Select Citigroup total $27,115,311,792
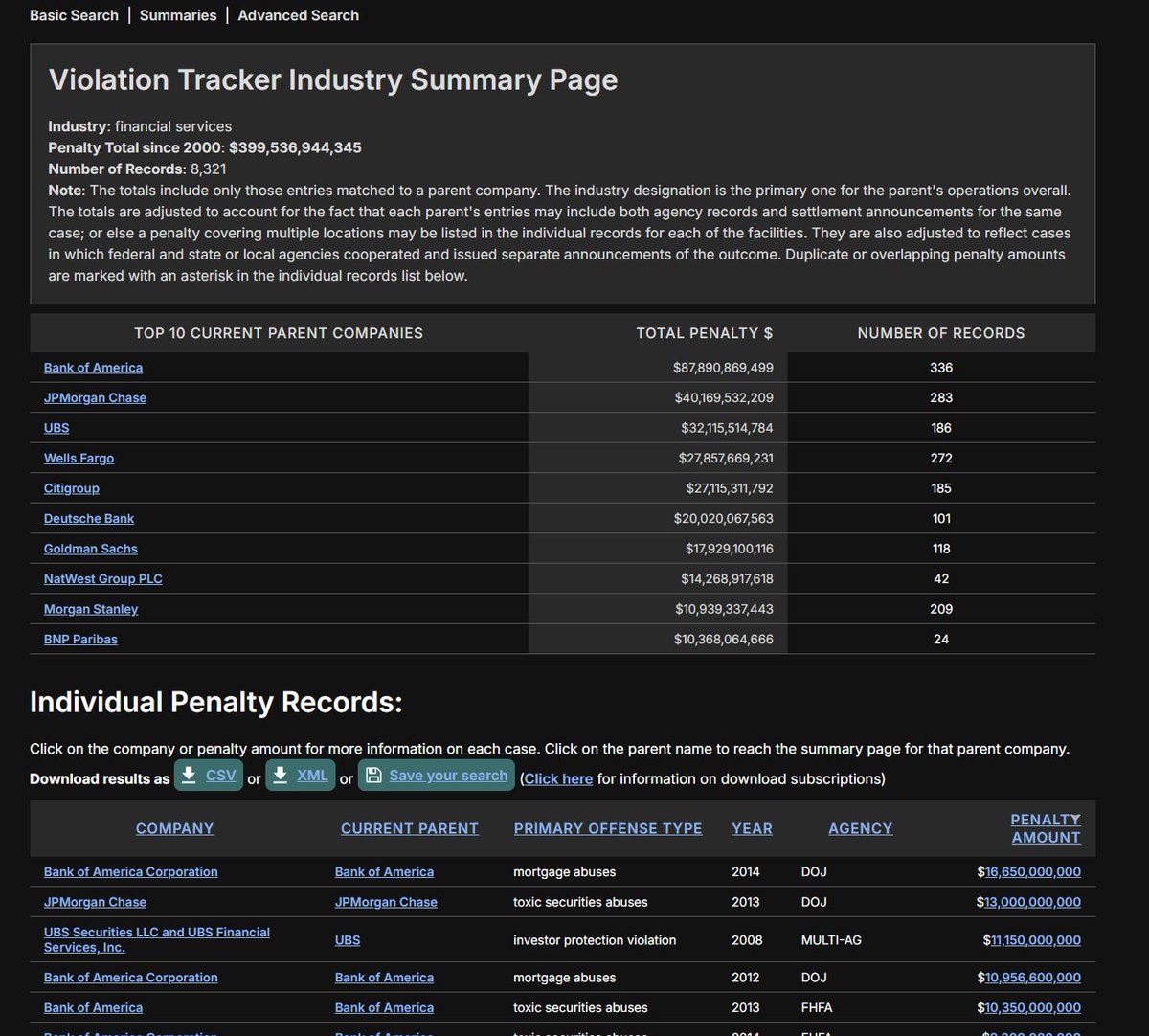This screenshot has height=1036, width=1149. point(730,488)
